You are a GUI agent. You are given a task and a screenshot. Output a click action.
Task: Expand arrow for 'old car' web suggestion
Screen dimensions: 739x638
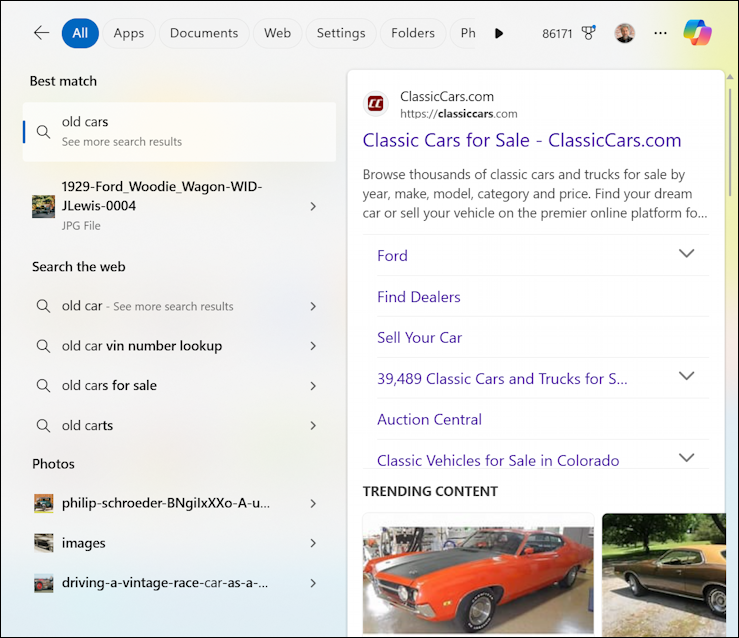tap(313, 306)
